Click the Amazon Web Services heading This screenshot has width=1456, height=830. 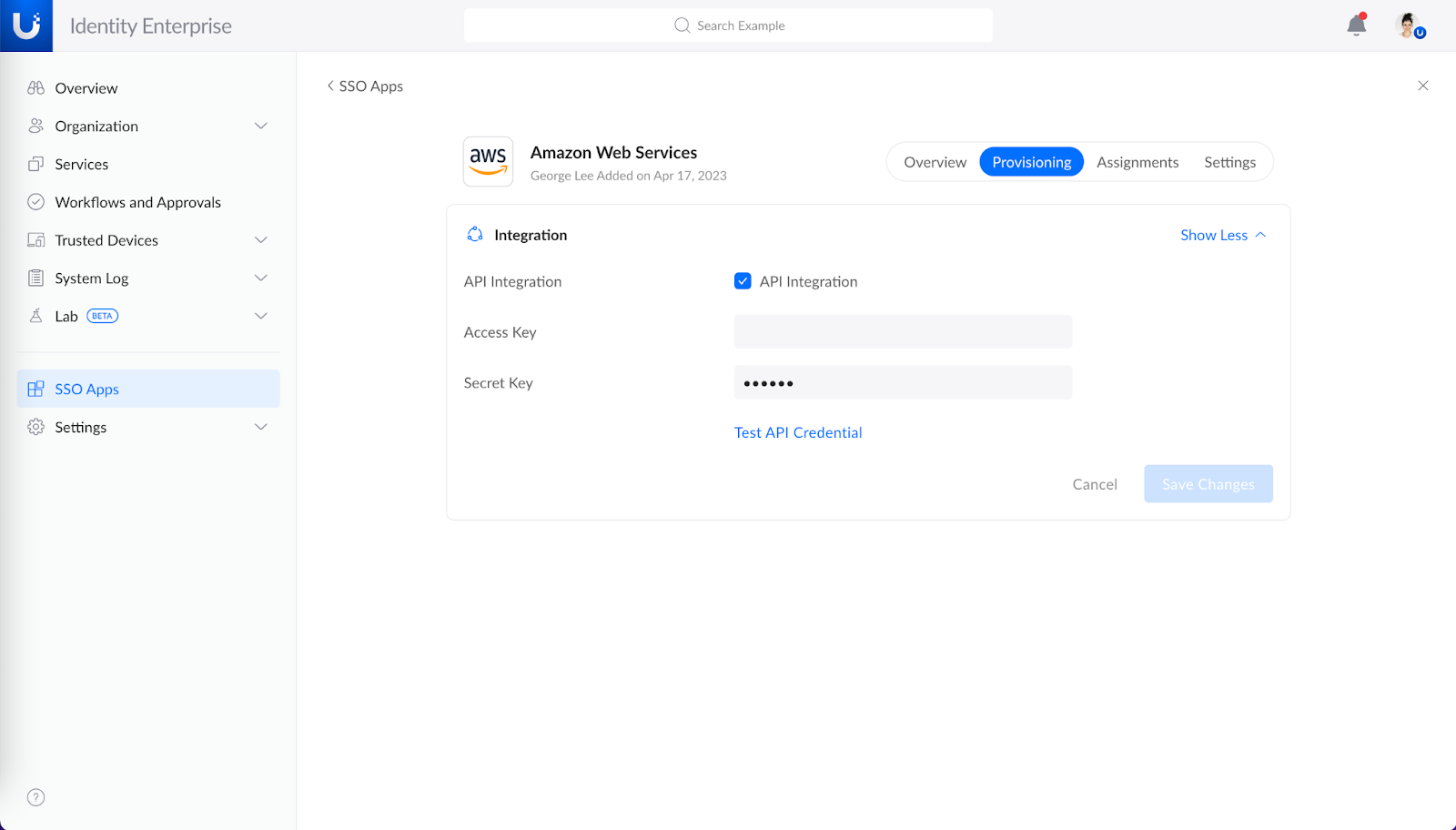(x=614, y=153)
